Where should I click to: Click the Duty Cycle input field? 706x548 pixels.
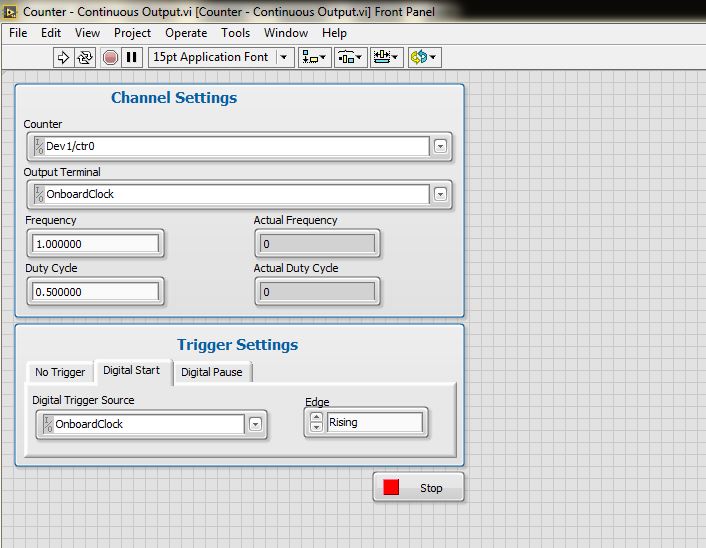95,292
